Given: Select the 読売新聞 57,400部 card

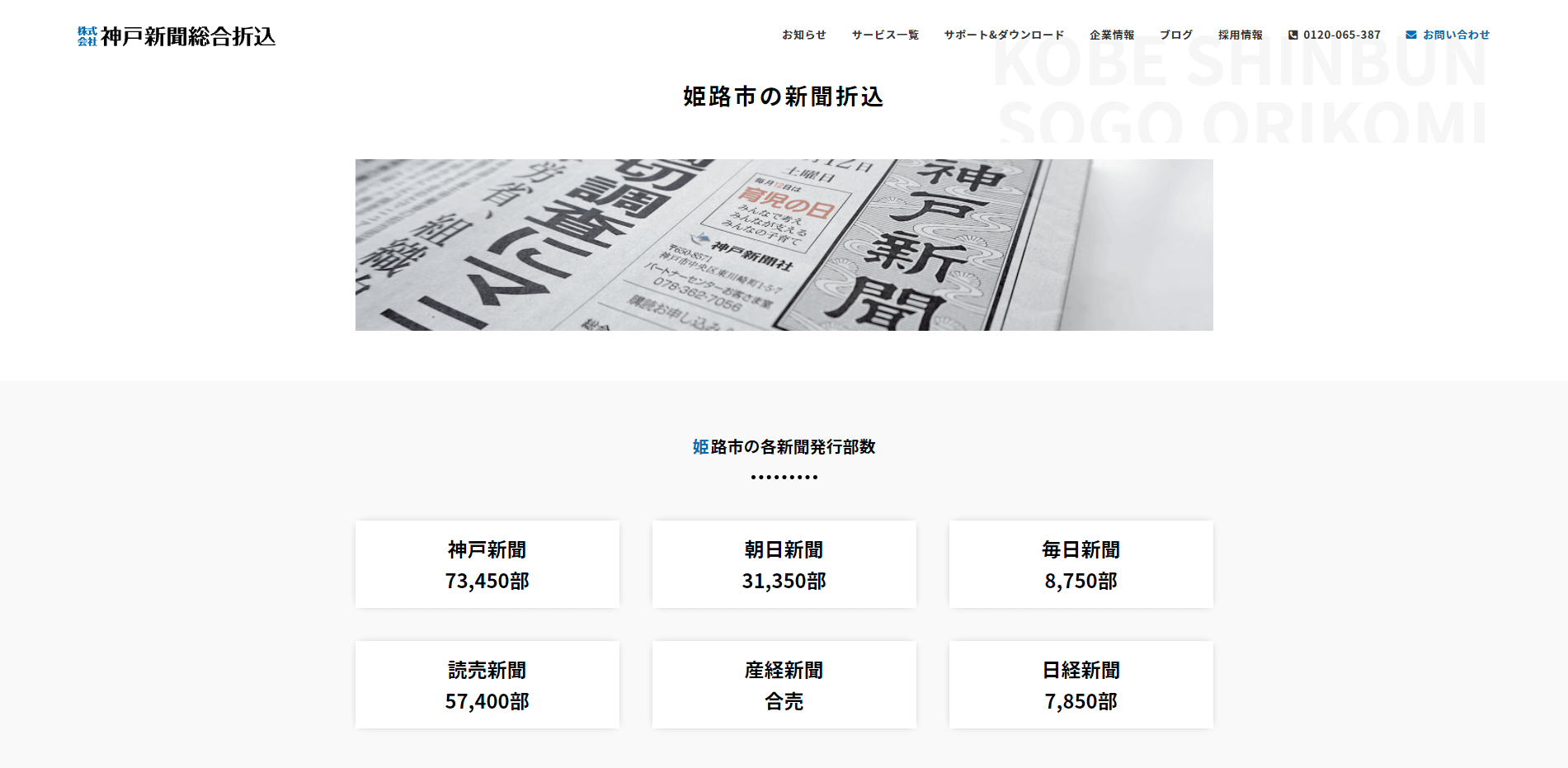Looking at the screenshot, I should pyautogui.click(x=487, y=685).
